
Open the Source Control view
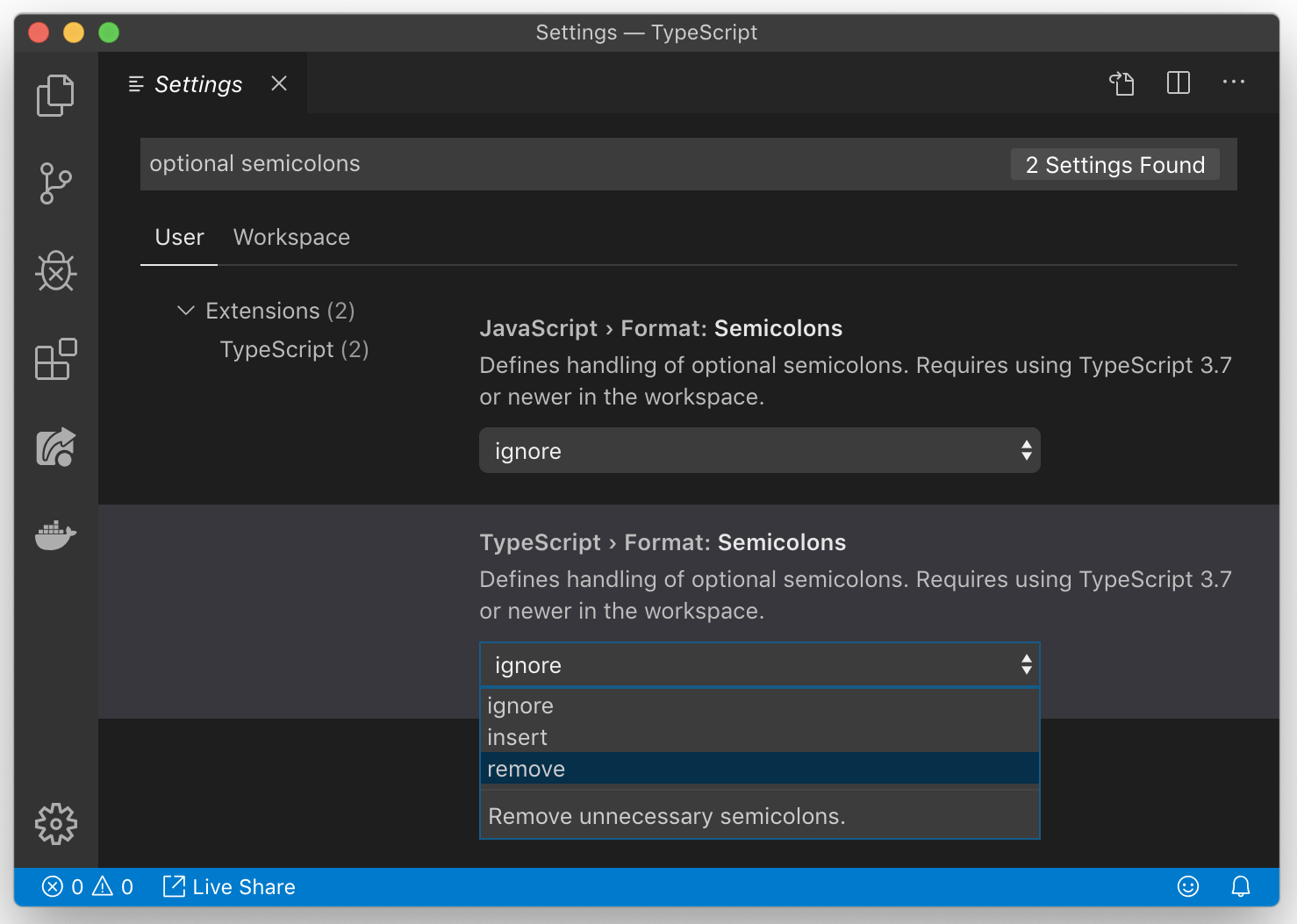[55, 183]
